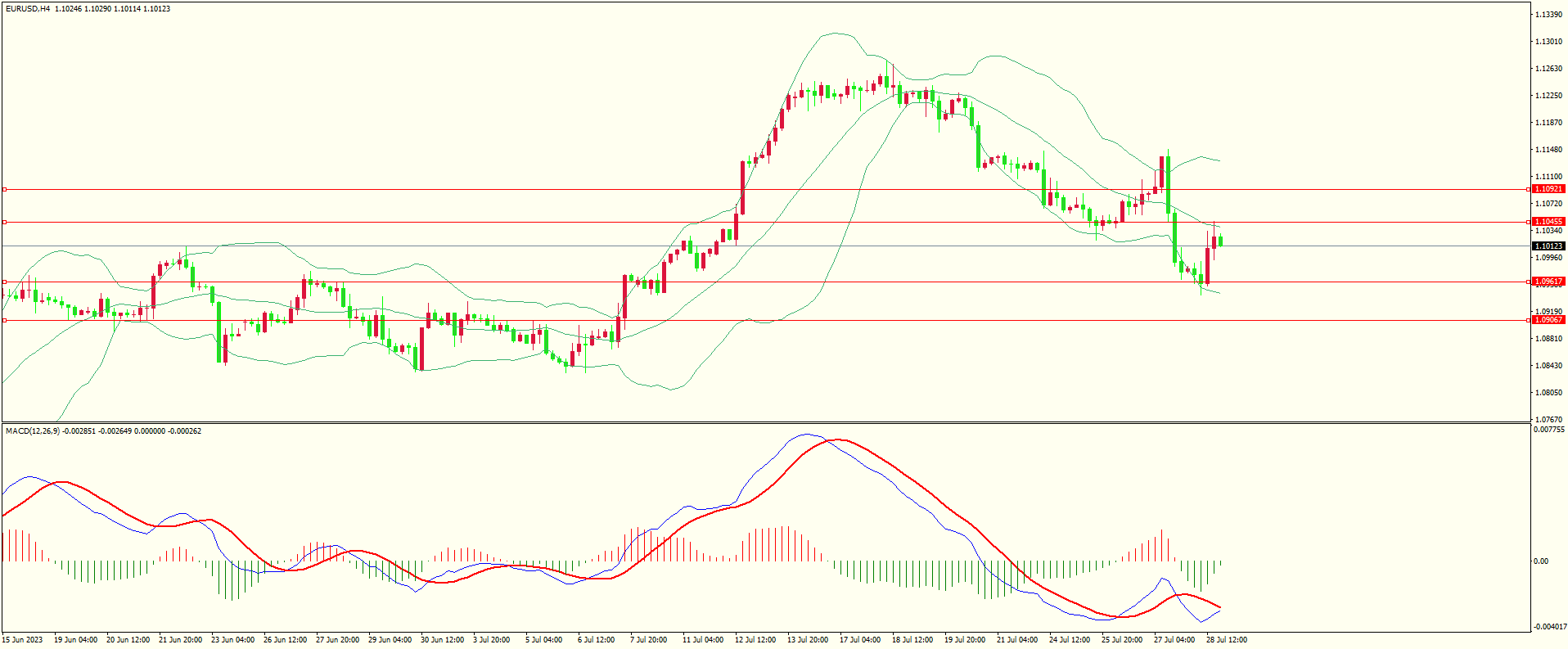Viewport: 1568px width, 649px height.
Task: Click the 1.13390 price scale label
Action: click(1548, 15)
